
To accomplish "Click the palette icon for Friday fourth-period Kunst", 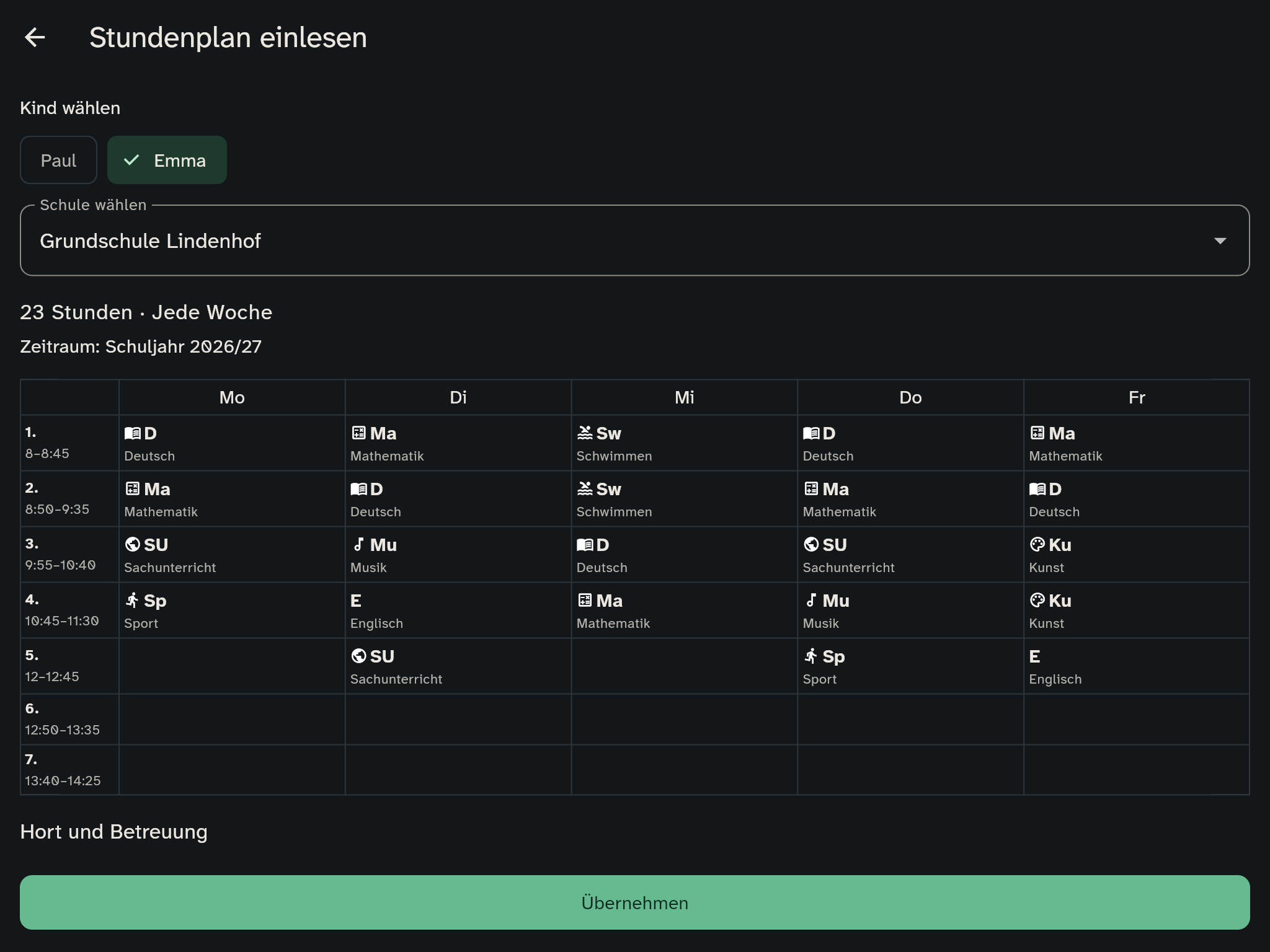I will (1037, 600).
